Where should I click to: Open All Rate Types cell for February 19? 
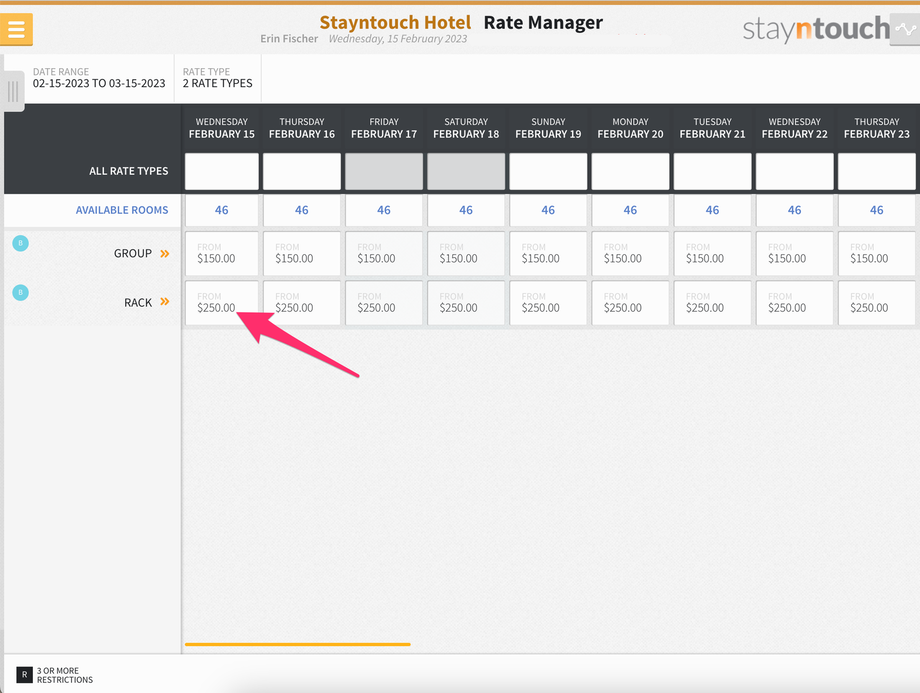[548, 171]
